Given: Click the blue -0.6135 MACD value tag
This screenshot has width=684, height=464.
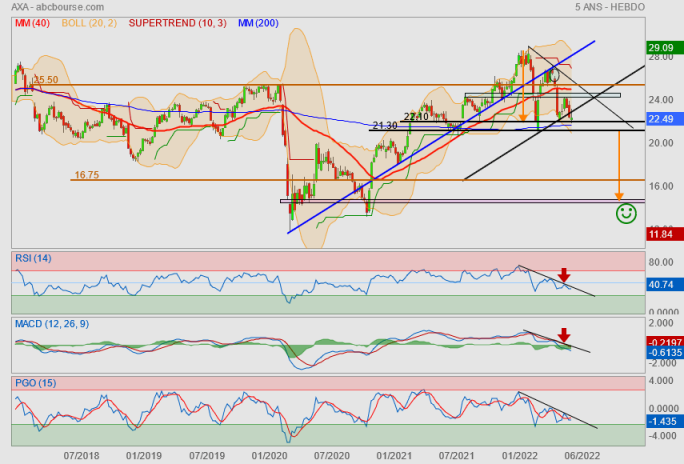Looking at the screenshot, I should pos(664,353).
